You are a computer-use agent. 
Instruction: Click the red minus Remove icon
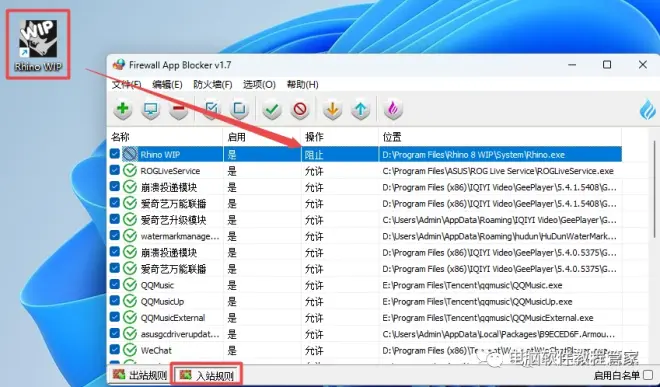(x=178, y=109)
